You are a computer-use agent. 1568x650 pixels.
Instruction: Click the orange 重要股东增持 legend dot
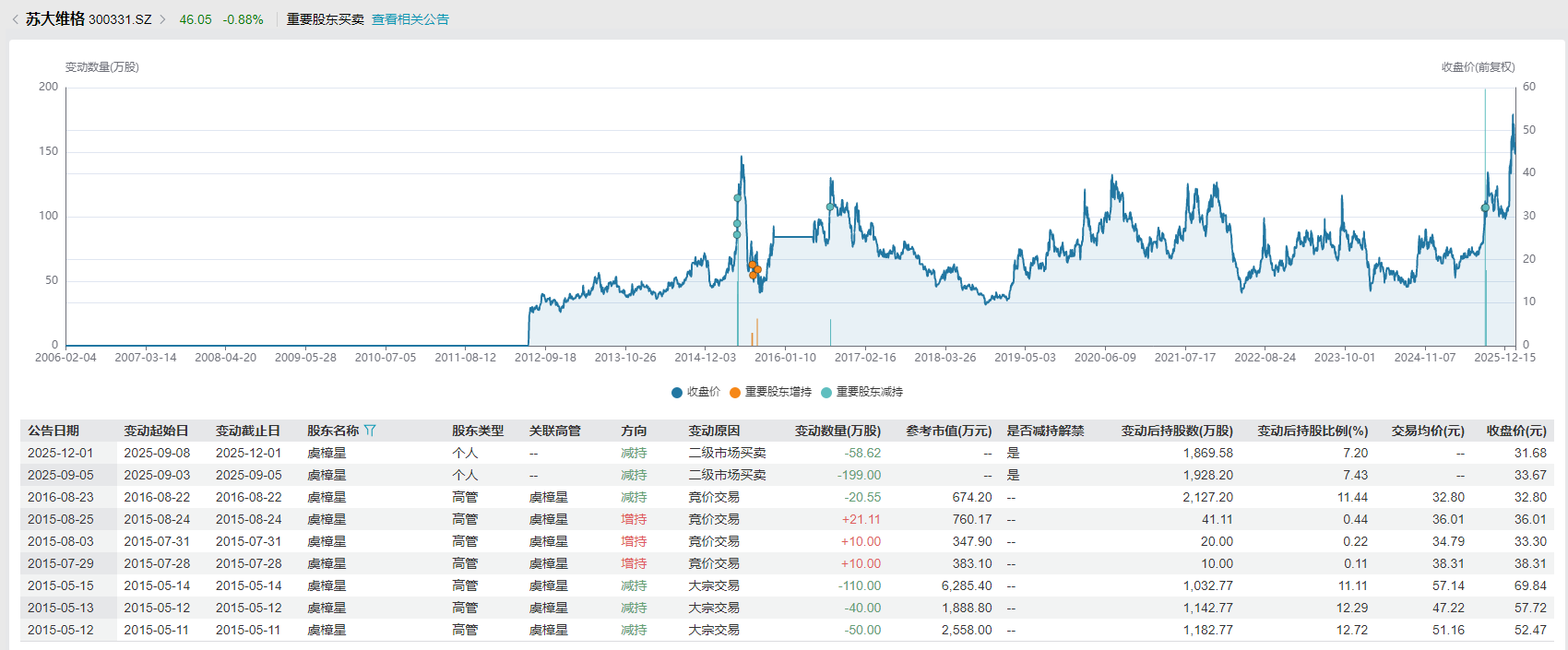pos(735,393)
